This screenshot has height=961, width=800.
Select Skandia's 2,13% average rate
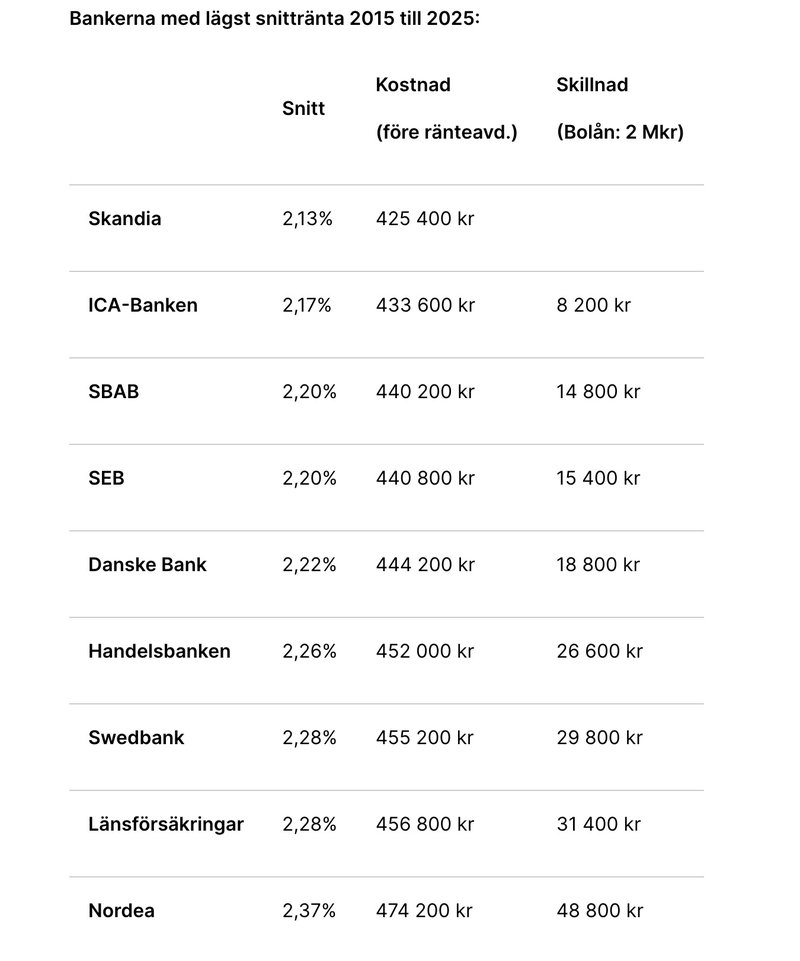307,219
